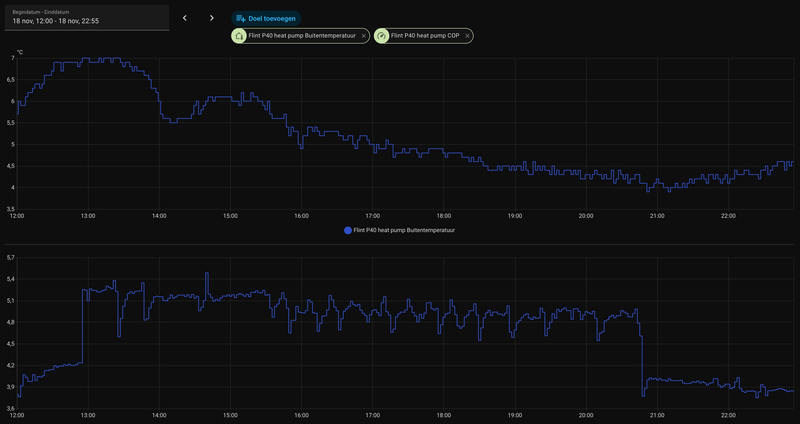Click the °C unit label of temperature chart
The width and height of the screenshot is (800, 424).
point(19,51)
